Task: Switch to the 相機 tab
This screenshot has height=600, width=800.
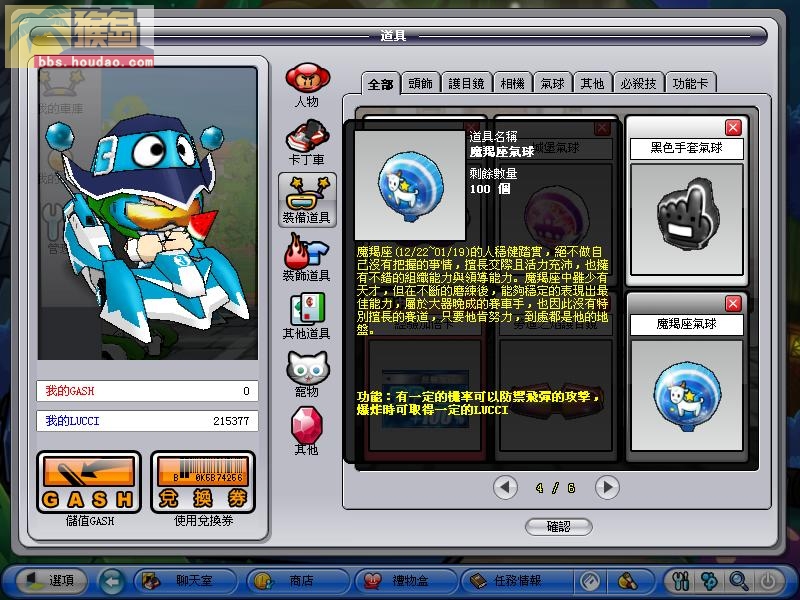Action: coord(513,83)
